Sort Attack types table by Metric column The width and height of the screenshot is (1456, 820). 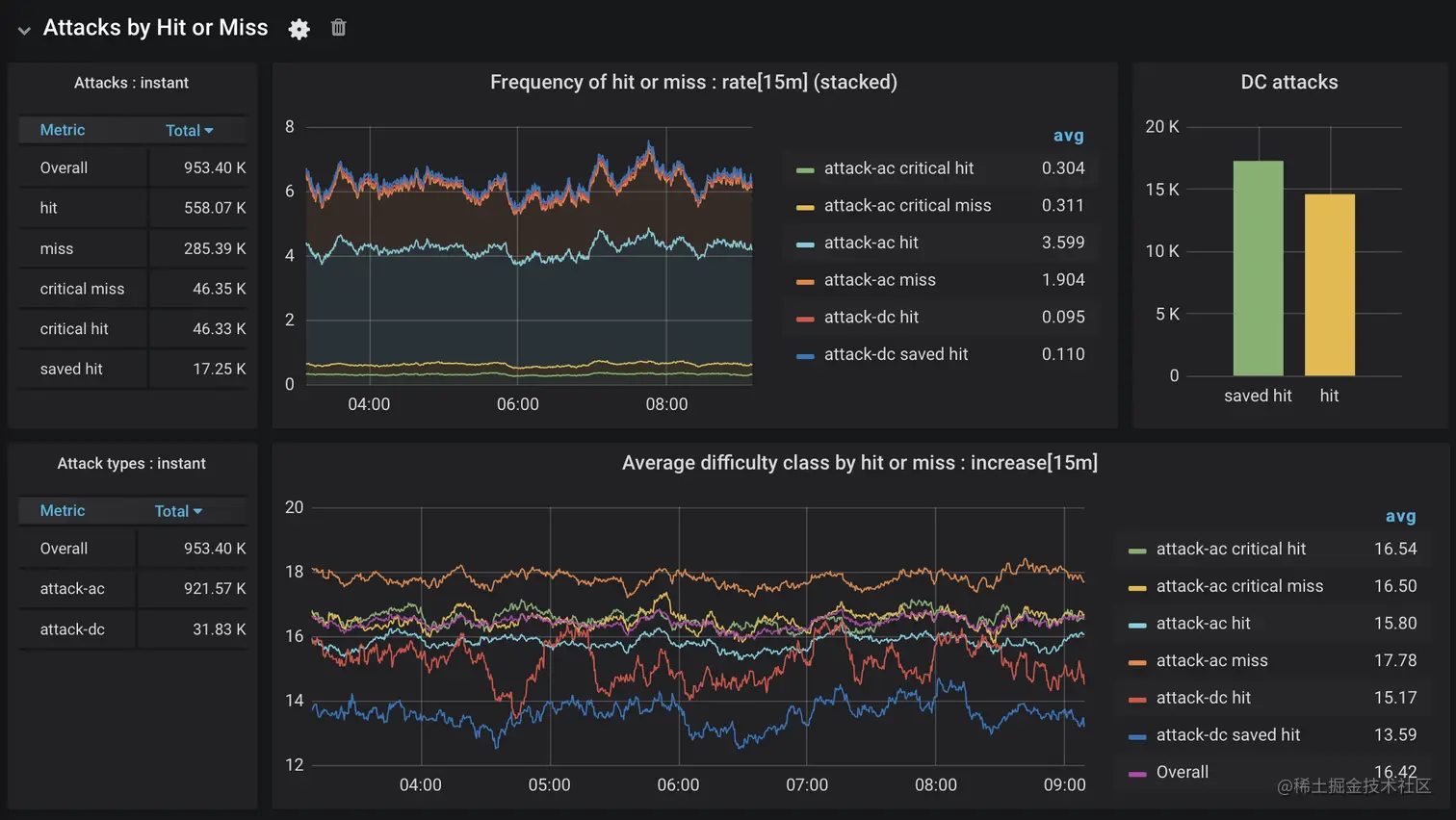click(x=63, y=511)
